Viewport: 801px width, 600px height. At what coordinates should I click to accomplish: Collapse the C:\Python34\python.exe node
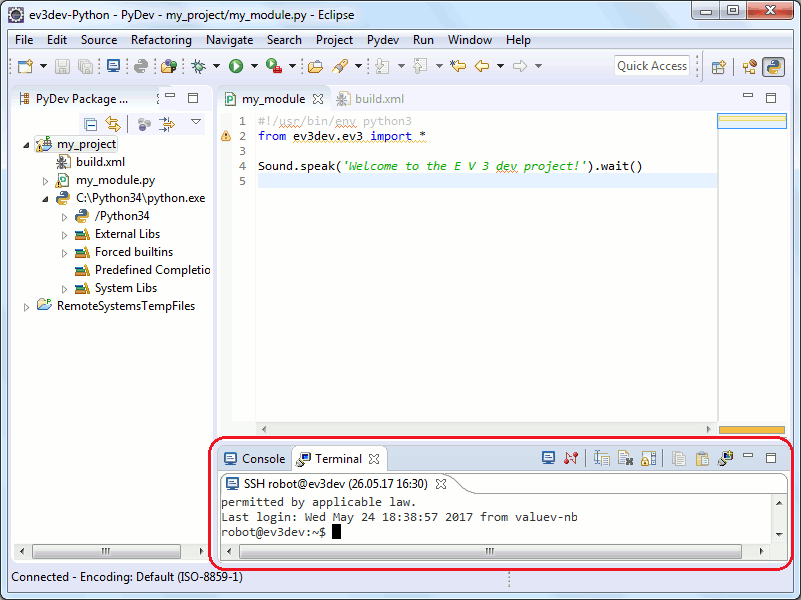(45, 199)
